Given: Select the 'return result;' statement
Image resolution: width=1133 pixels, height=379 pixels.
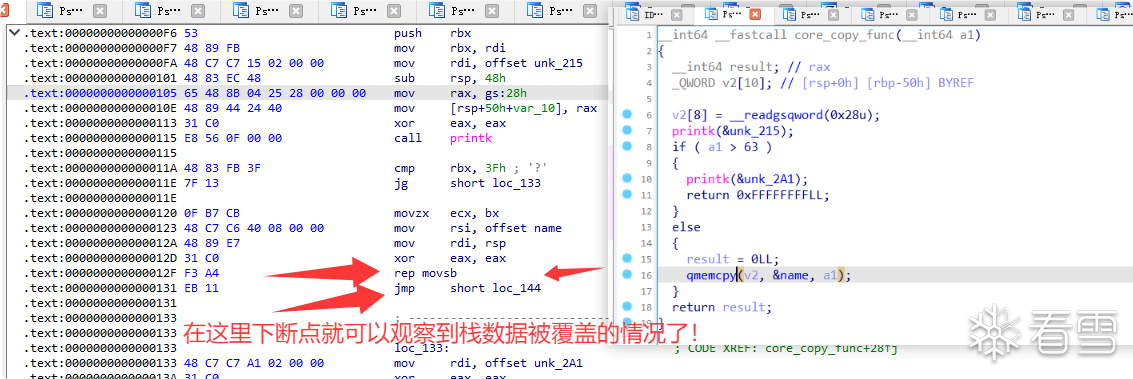Looking at the screenshot, I should [x=722, y=307].
